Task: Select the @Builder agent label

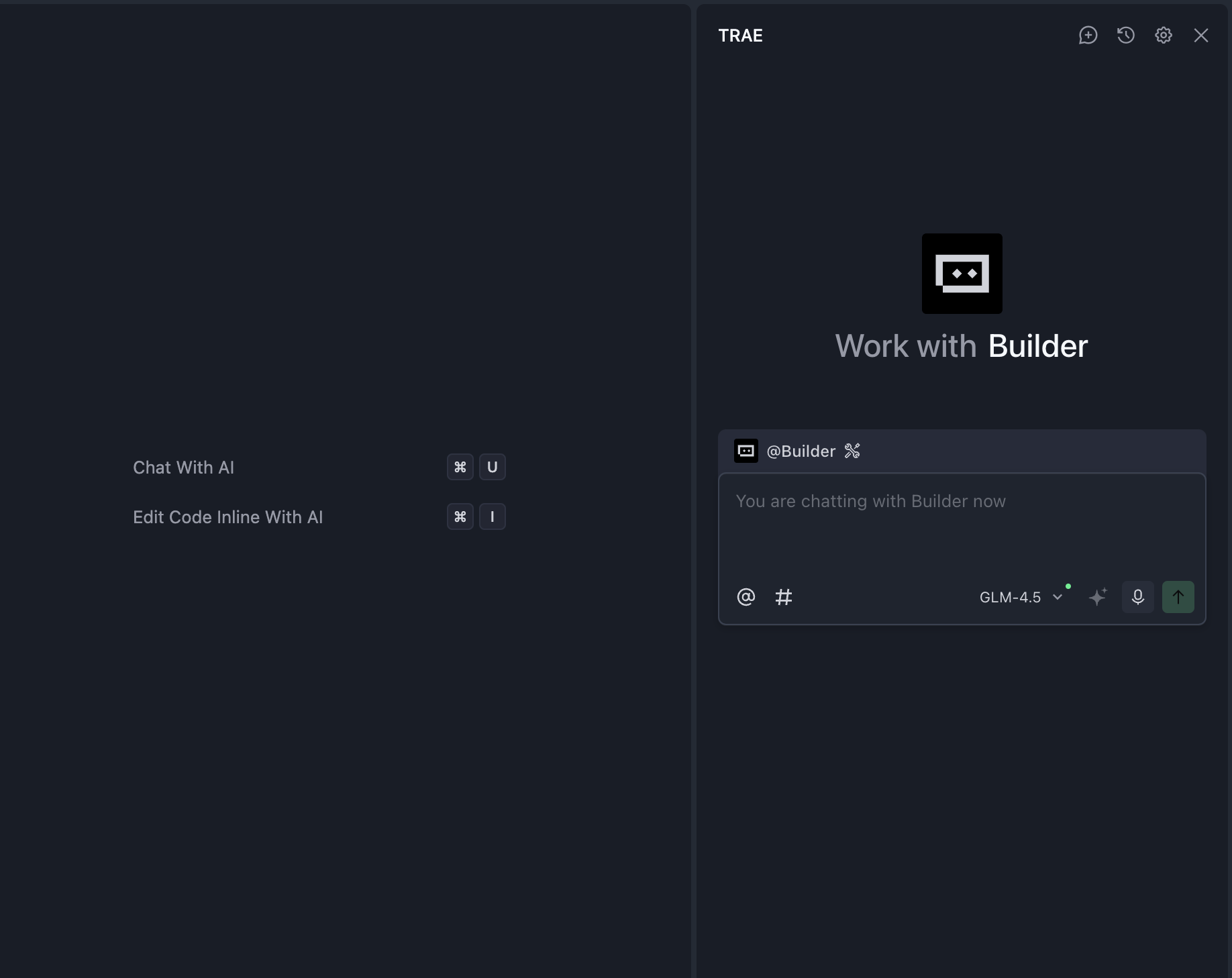Action: pos(801,451)
